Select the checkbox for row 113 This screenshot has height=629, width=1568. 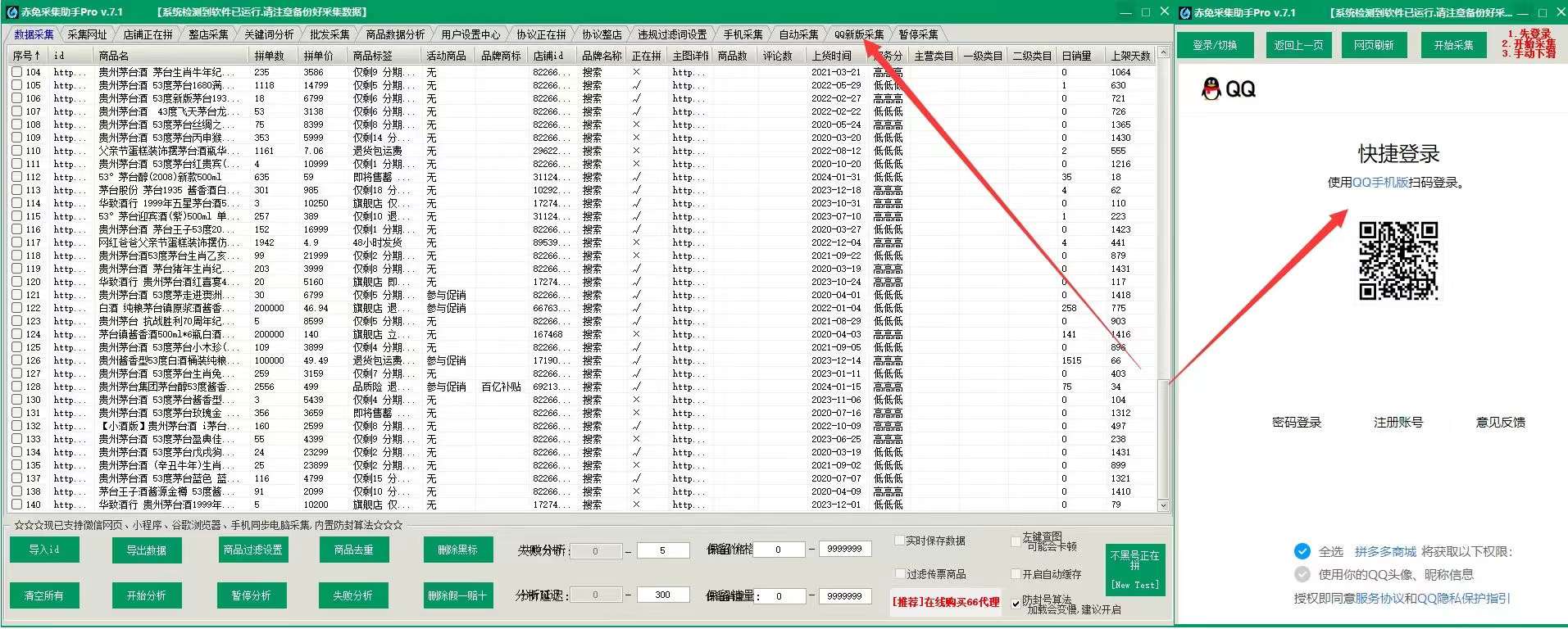point(16,190)
